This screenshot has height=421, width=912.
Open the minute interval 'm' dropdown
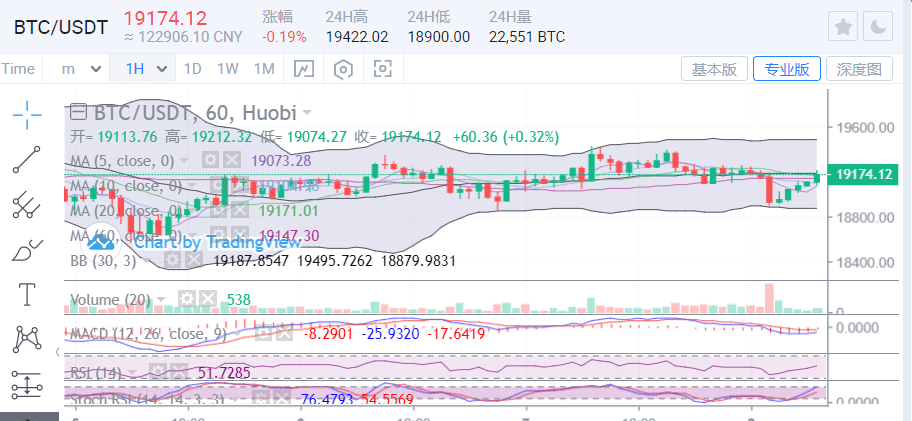[80, 69]
